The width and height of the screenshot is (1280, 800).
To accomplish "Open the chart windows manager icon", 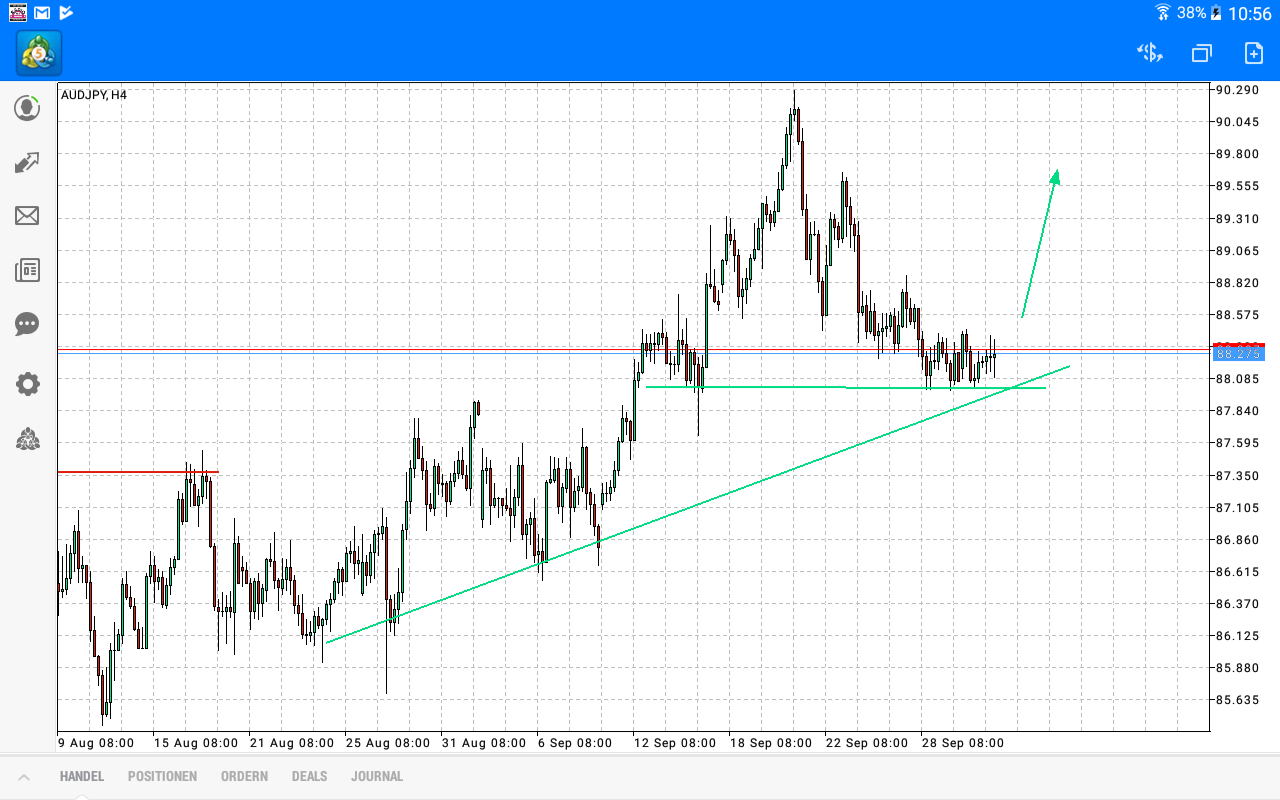I will point(1201,52).
